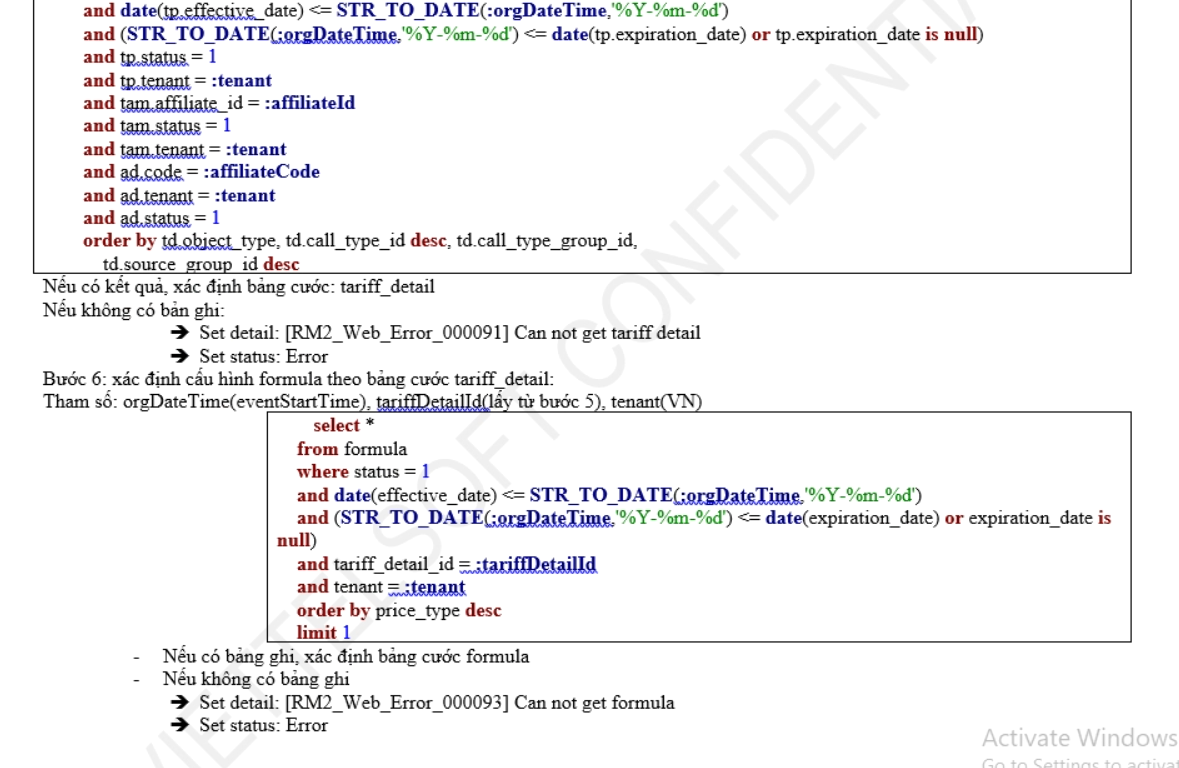Click the "limit 1" line in query
This screenshot has height=768, width=1179.
tap(323, 633)
